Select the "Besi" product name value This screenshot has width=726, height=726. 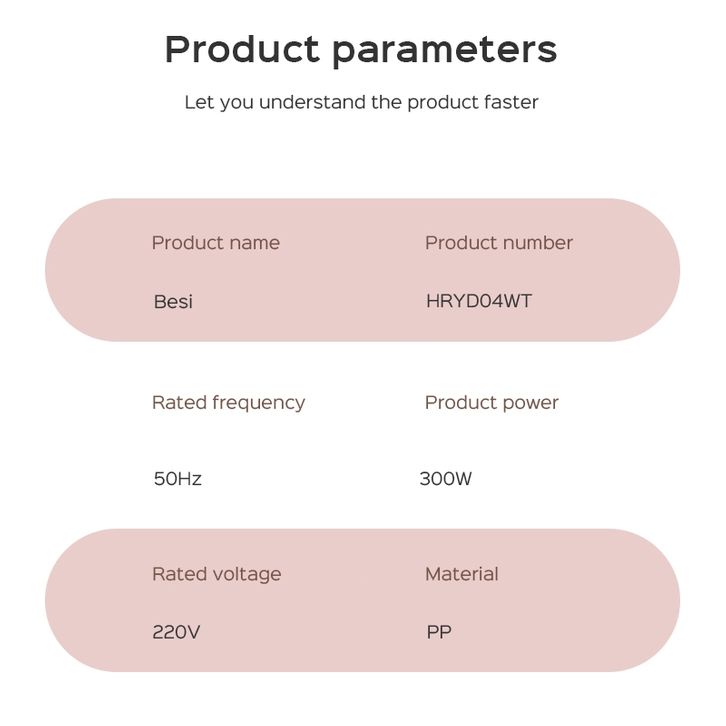[x=173, y=301]
